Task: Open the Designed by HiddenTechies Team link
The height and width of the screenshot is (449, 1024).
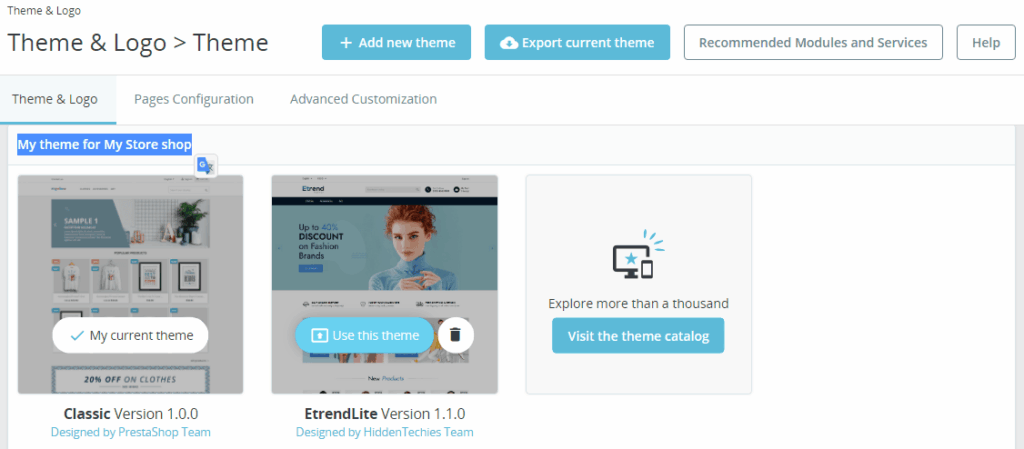Action: pos(384,432)
